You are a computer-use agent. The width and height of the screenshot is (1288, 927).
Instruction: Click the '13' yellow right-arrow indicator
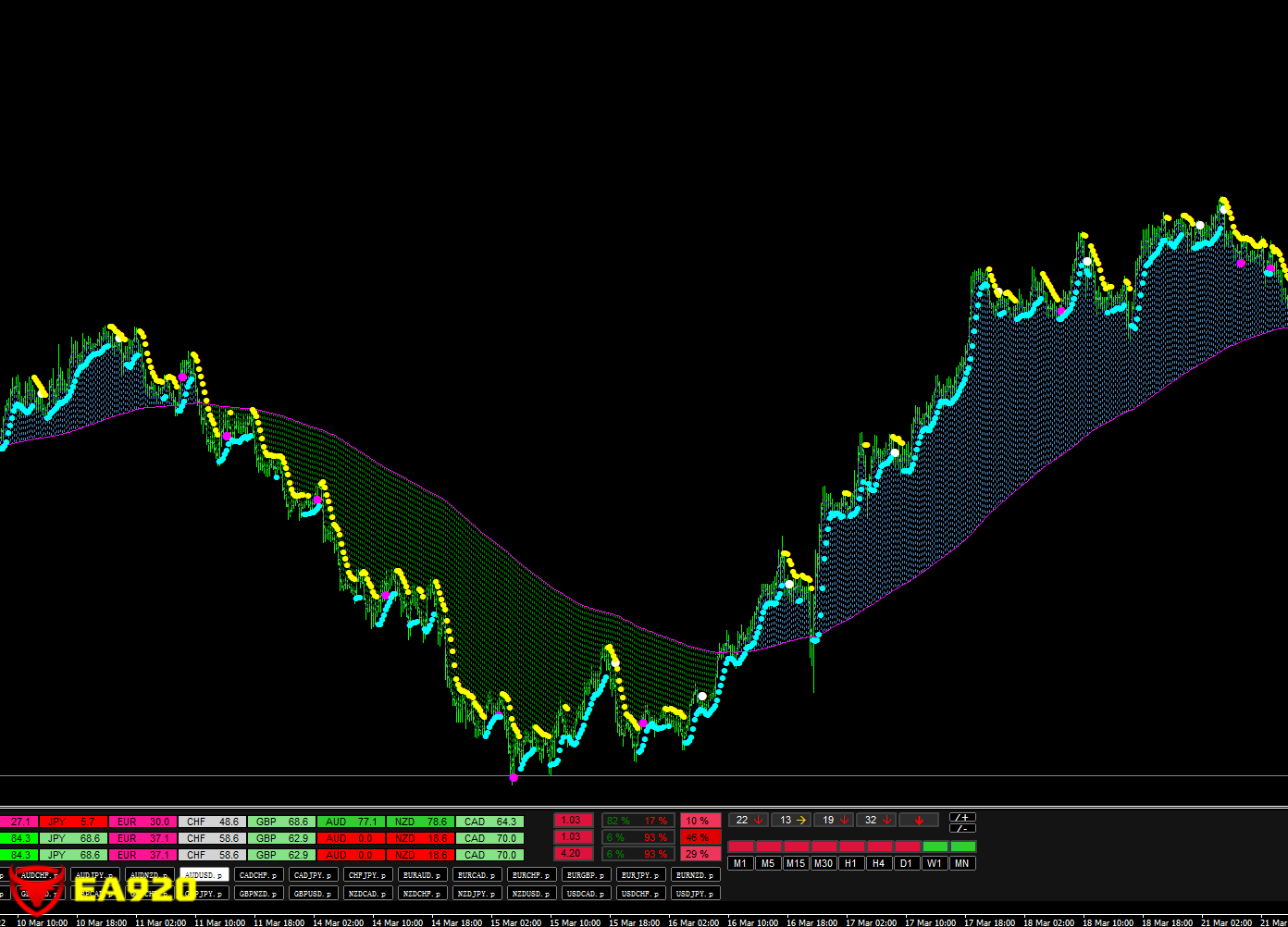(792, 820)
